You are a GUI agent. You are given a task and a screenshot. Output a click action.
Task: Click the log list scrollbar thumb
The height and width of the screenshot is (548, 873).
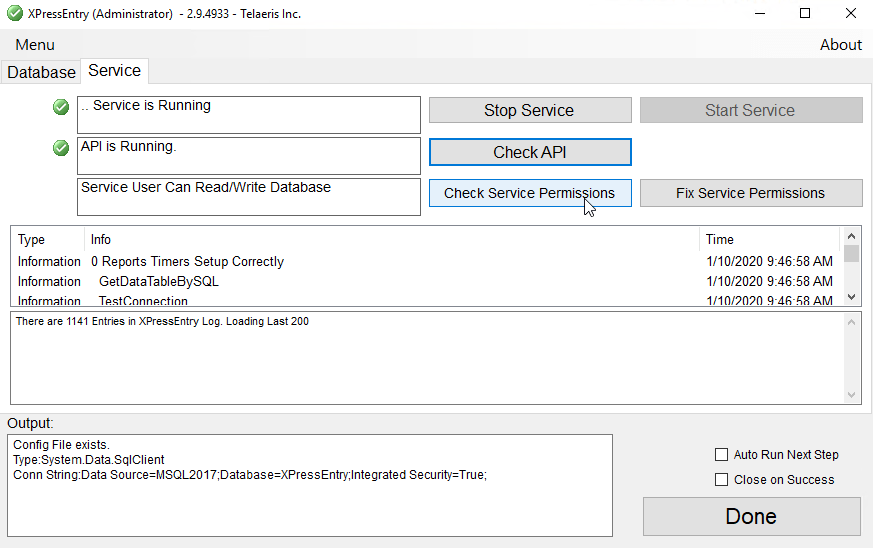tap(851, 253)
